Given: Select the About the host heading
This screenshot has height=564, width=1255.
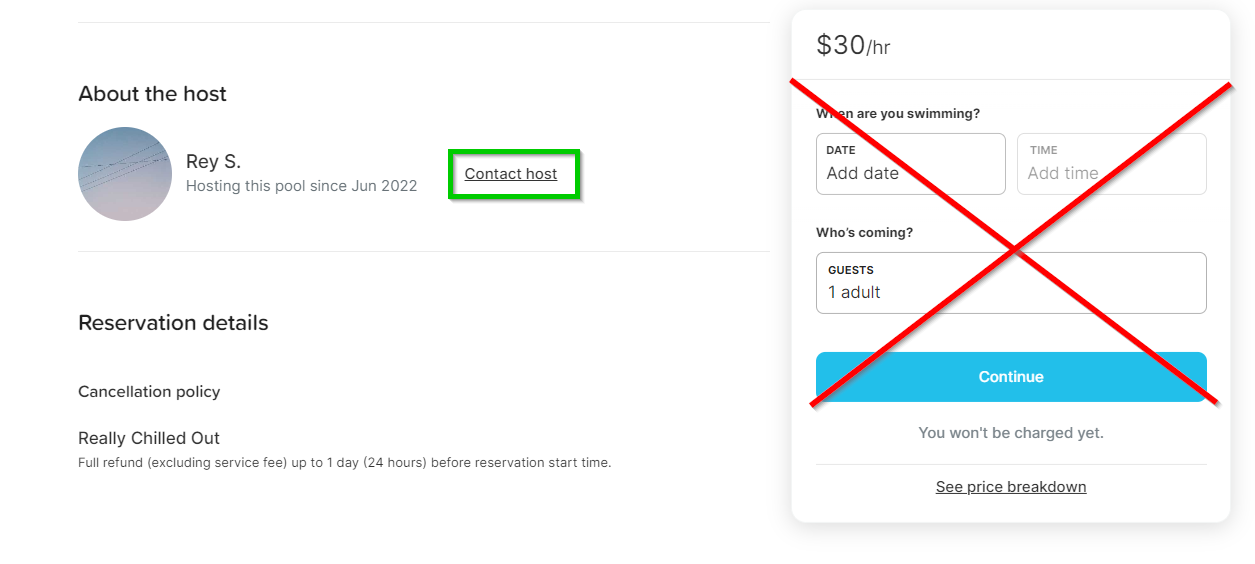Looking at the screenshot, I should click(x=152, y=94).
